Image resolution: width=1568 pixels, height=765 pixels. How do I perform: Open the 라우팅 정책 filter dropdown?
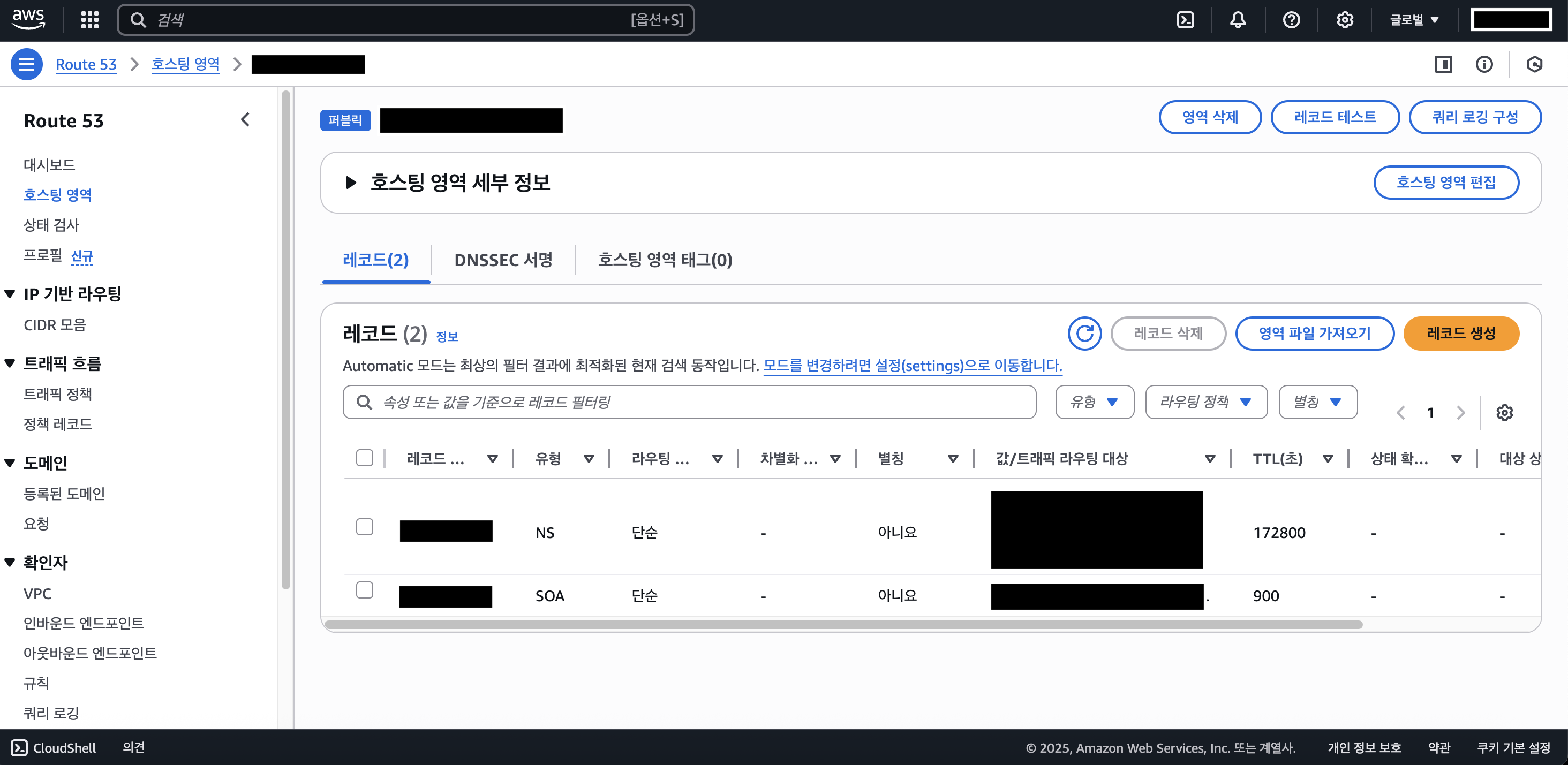pos(1206,402)
